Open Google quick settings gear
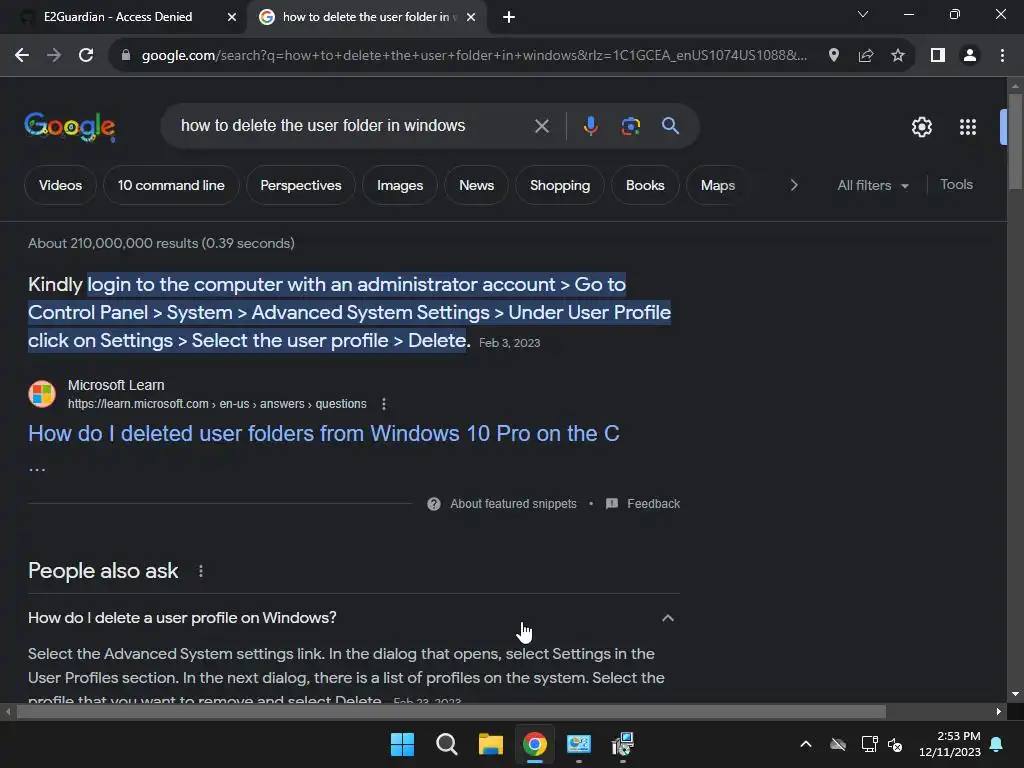 pyautogui.click(x=921, y=127)
